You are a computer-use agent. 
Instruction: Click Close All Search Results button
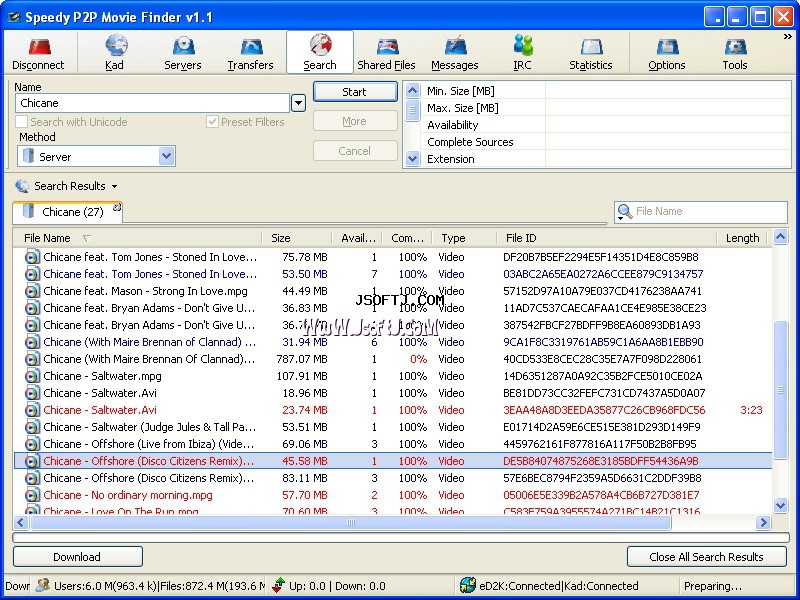tap(707, 557)
